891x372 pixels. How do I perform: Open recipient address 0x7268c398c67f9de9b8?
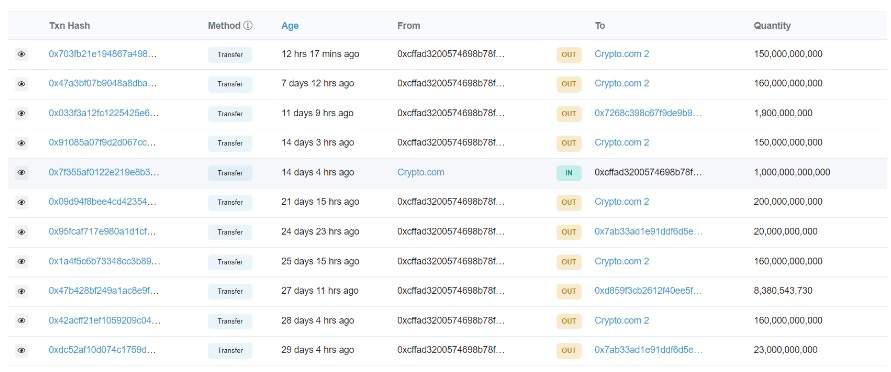click(648, 113)
